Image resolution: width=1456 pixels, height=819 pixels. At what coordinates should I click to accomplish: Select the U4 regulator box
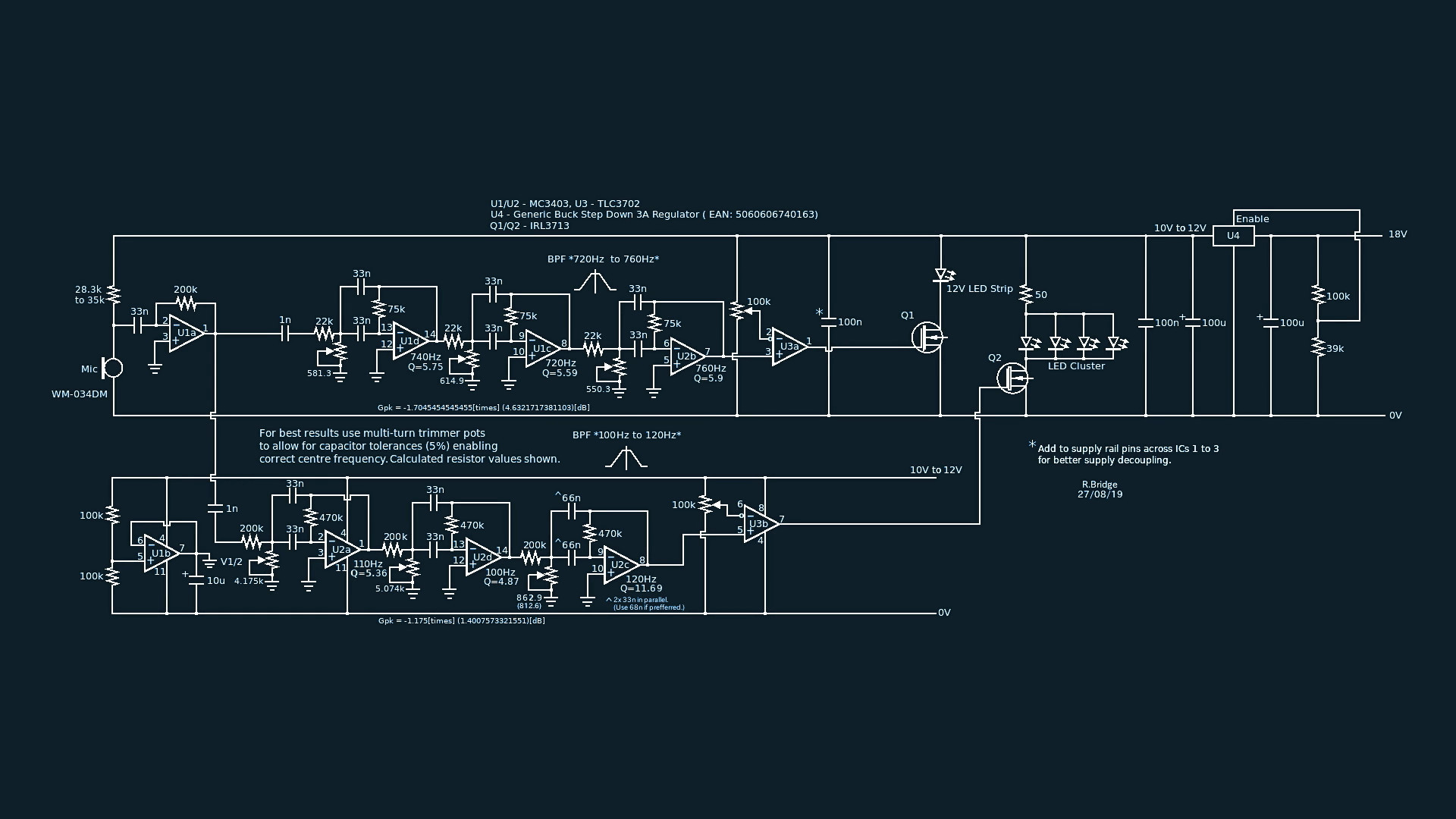point(1233,236)
